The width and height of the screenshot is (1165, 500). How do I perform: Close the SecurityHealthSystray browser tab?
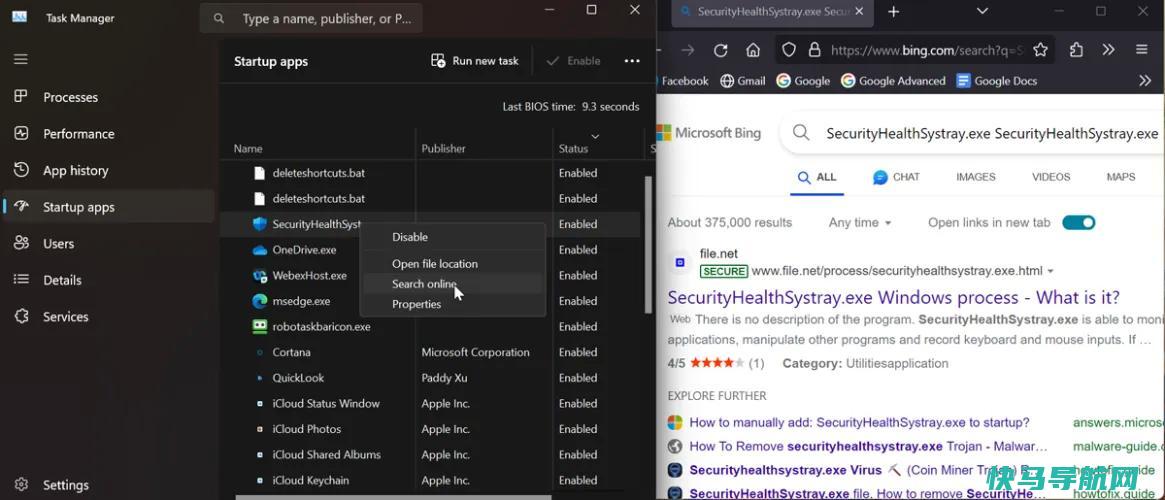tap(859, 12)
